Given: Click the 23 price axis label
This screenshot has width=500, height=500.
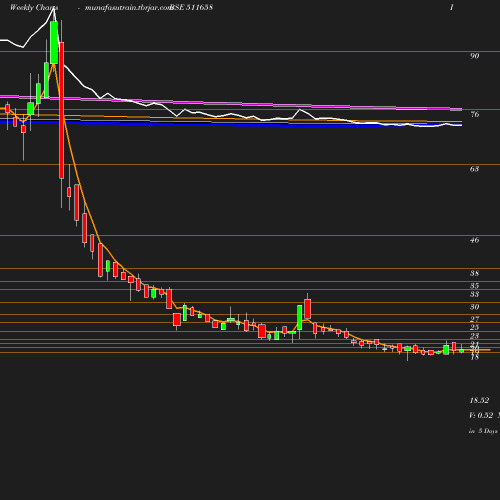Looking at the screenshot, I should (x=474, y=336).
